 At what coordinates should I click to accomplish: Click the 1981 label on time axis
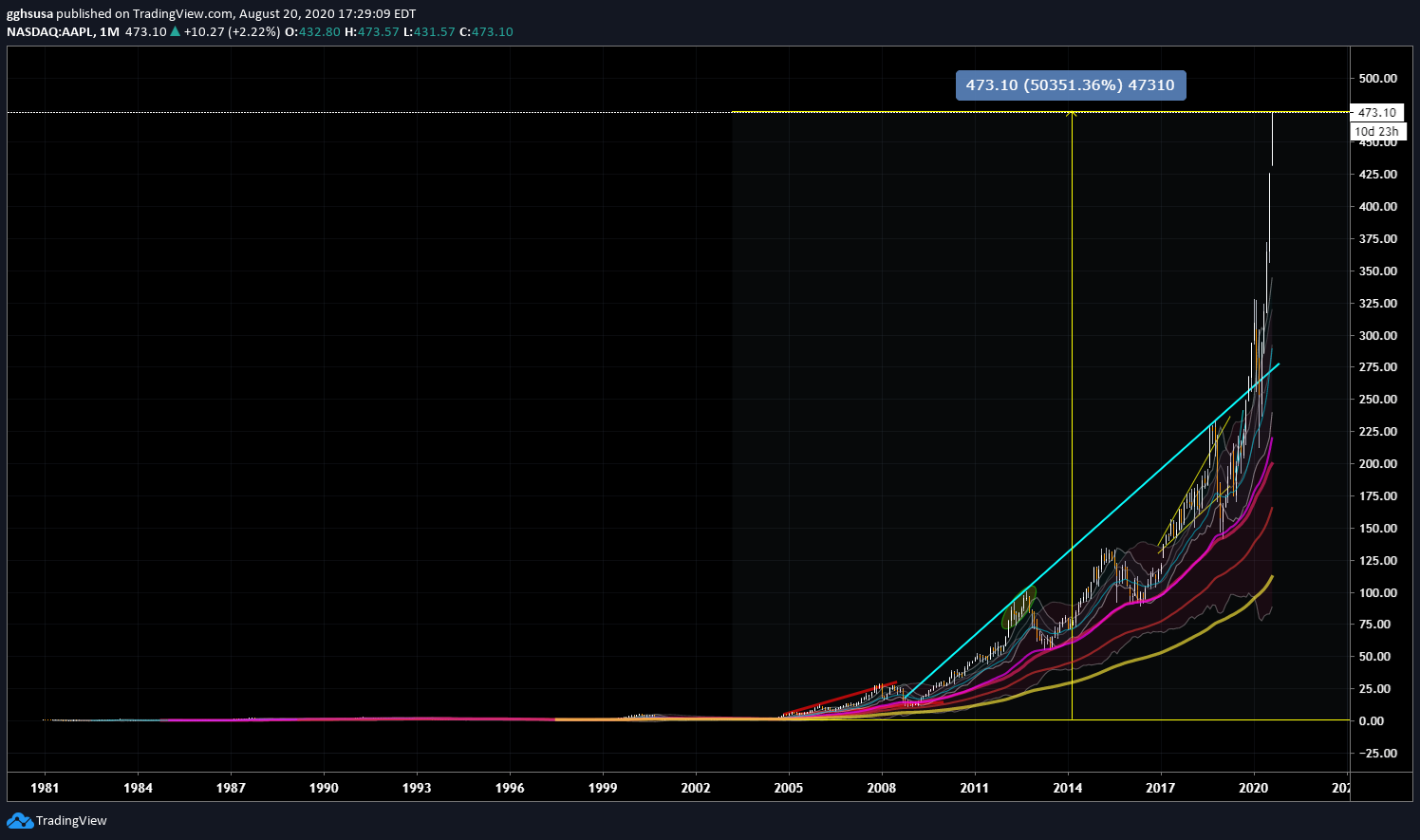pyautogui.click(x=45, y=788)
